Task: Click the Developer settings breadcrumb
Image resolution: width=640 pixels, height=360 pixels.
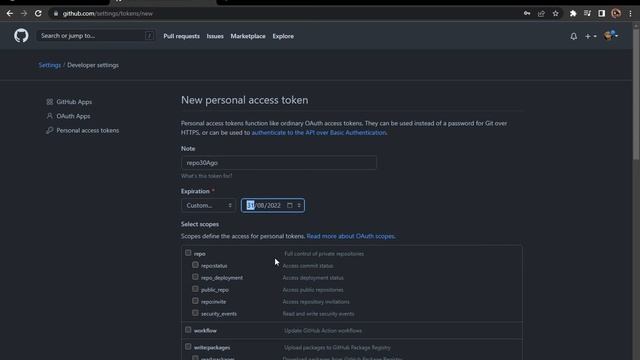Action: (x=93, y=65)
